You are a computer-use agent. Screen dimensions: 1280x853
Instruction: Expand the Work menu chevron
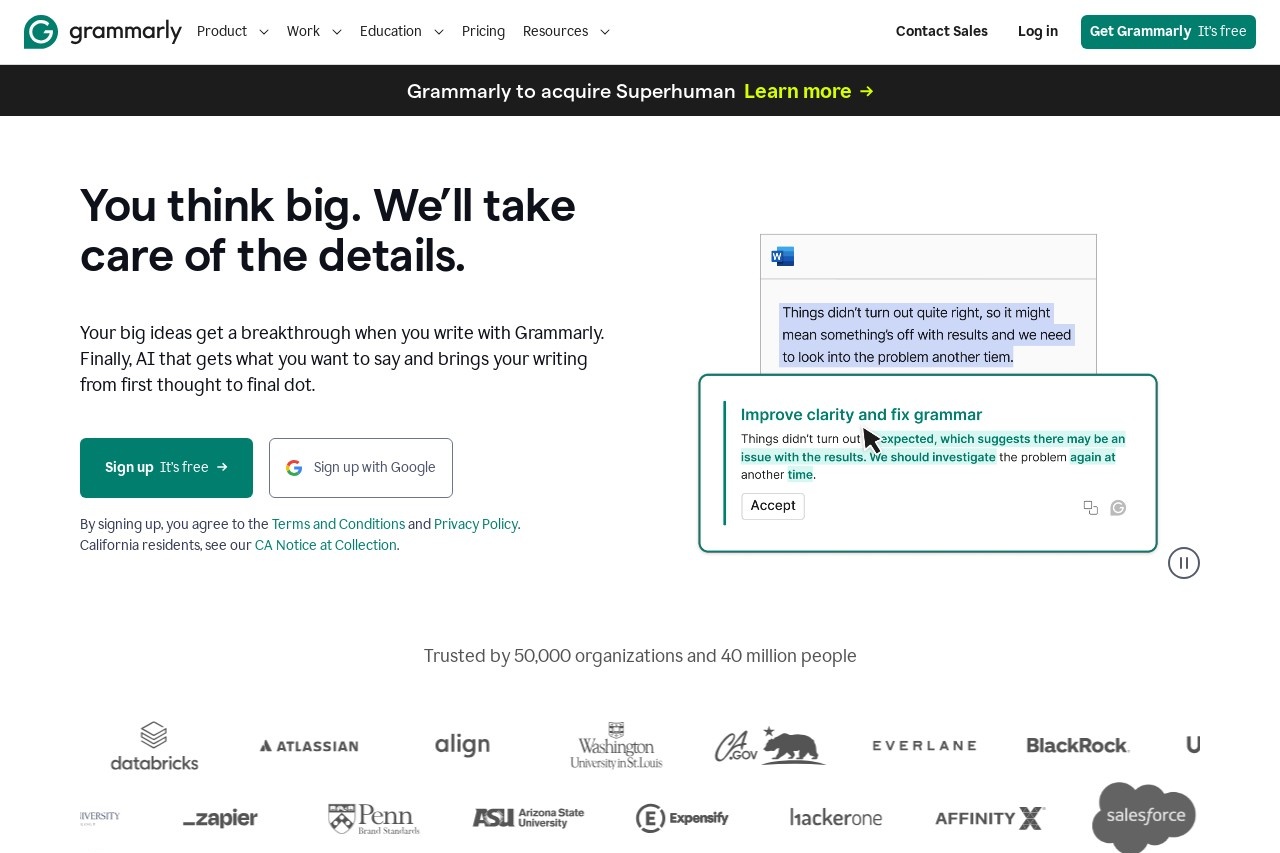pos(337,32)
